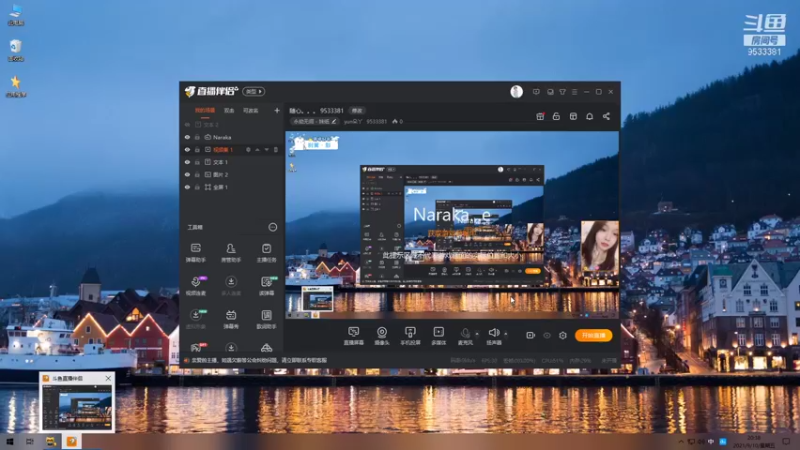800x450 pixels.
Task: Switch to the second scene tab
Action: [x=229, y=110]
